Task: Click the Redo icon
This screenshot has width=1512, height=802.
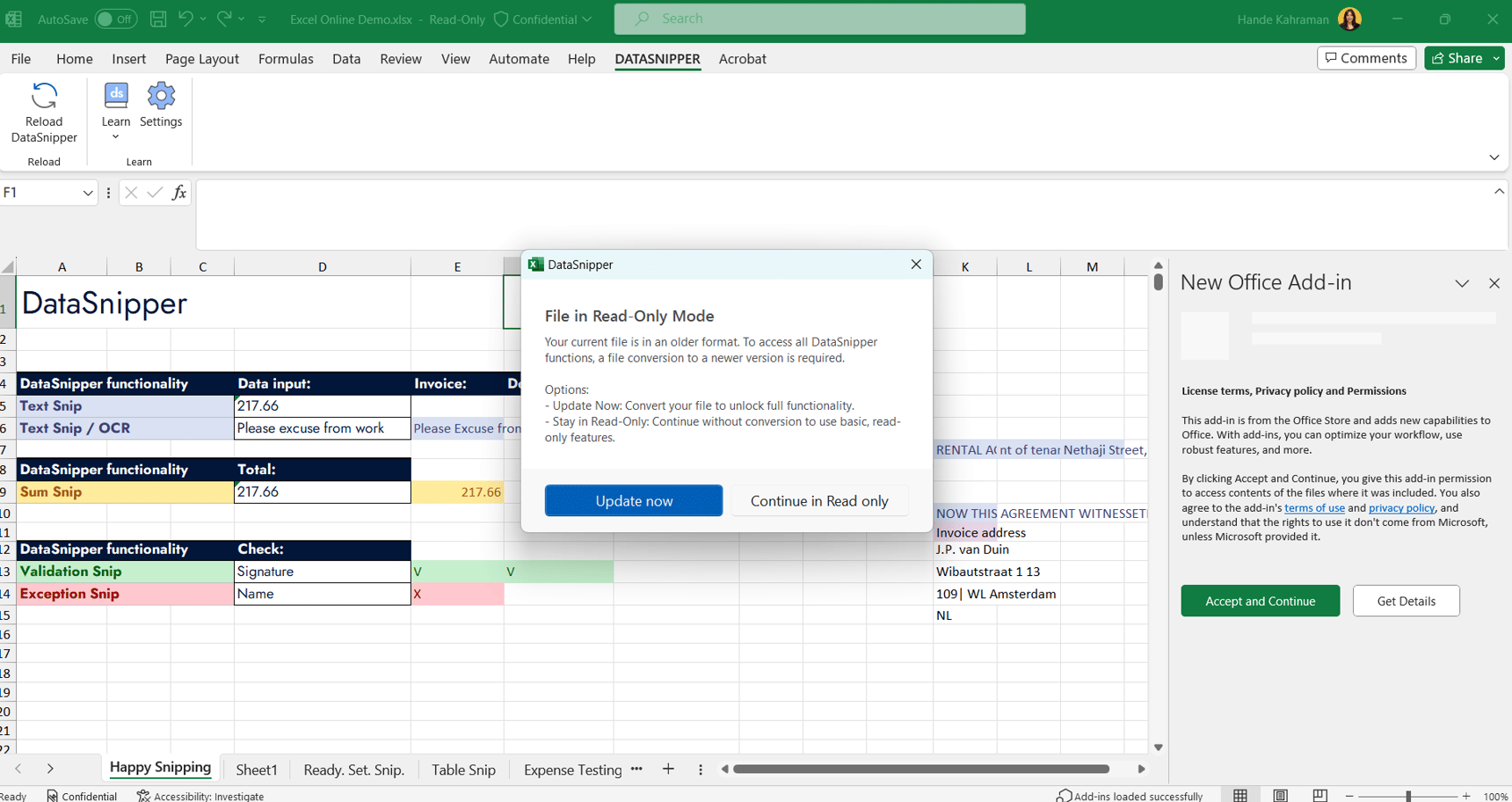Action: click(x=223, y=18)
